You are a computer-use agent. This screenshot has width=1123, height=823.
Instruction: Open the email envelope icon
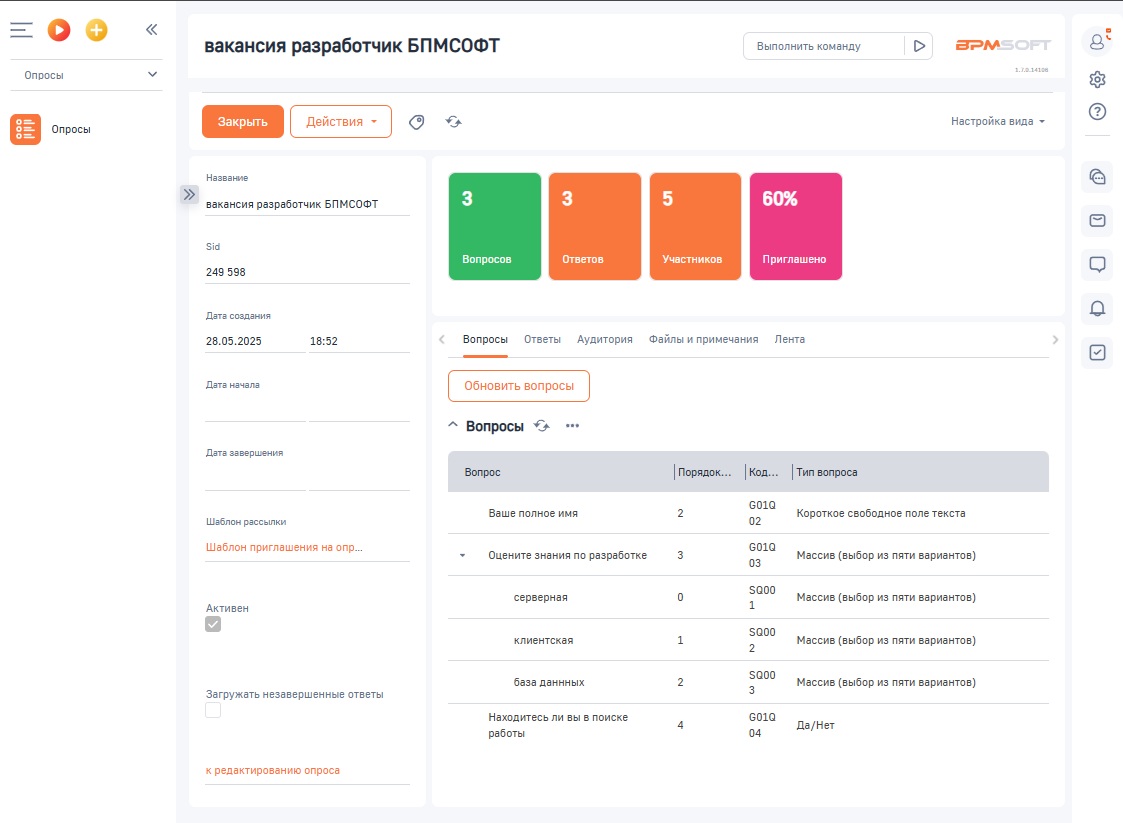click(1097, 220)
